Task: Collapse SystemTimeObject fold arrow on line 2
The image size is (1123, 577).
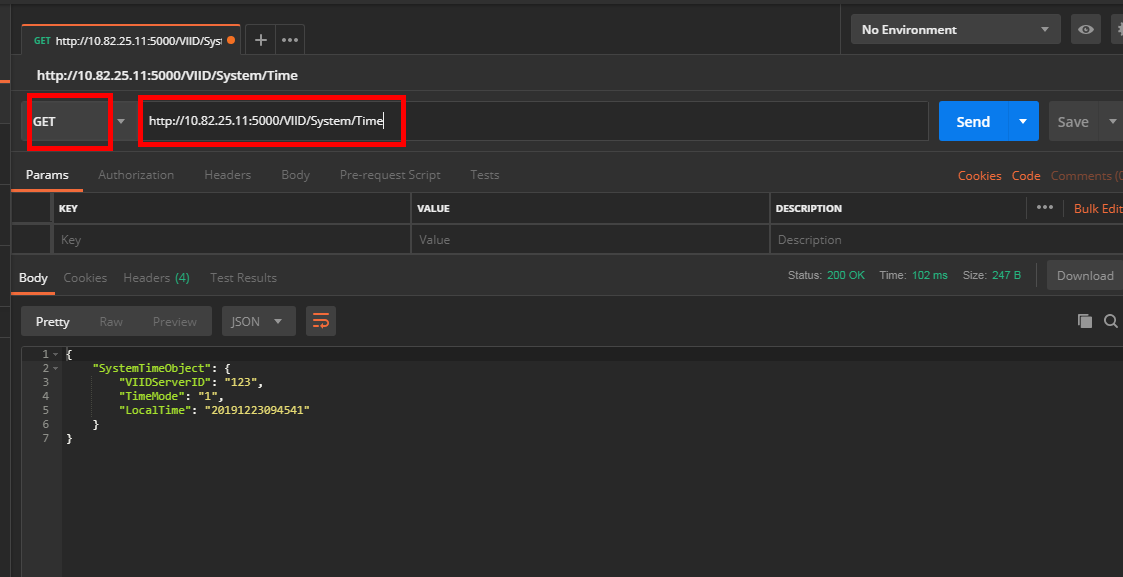Action: point(55,368)
